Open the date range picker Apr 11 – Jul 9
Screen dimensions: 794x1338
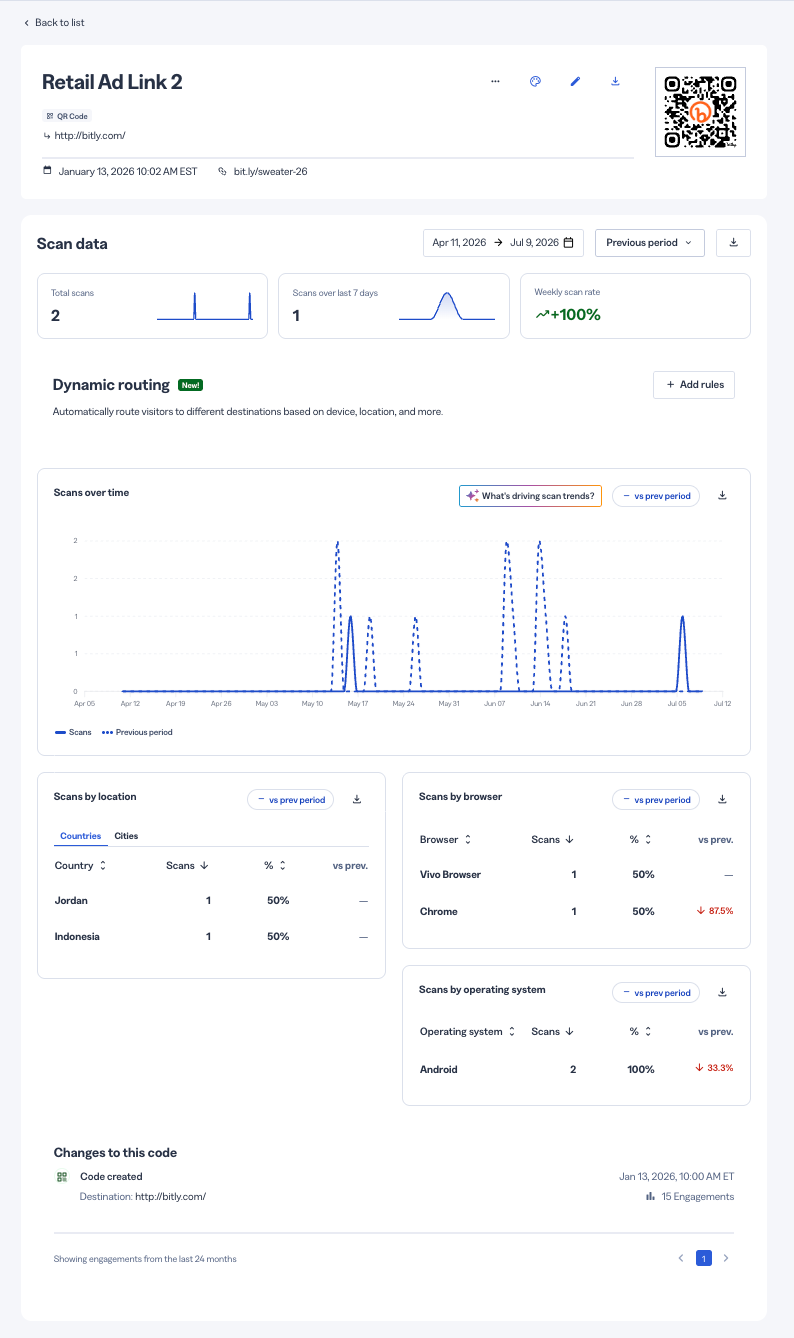coord(504,243)
